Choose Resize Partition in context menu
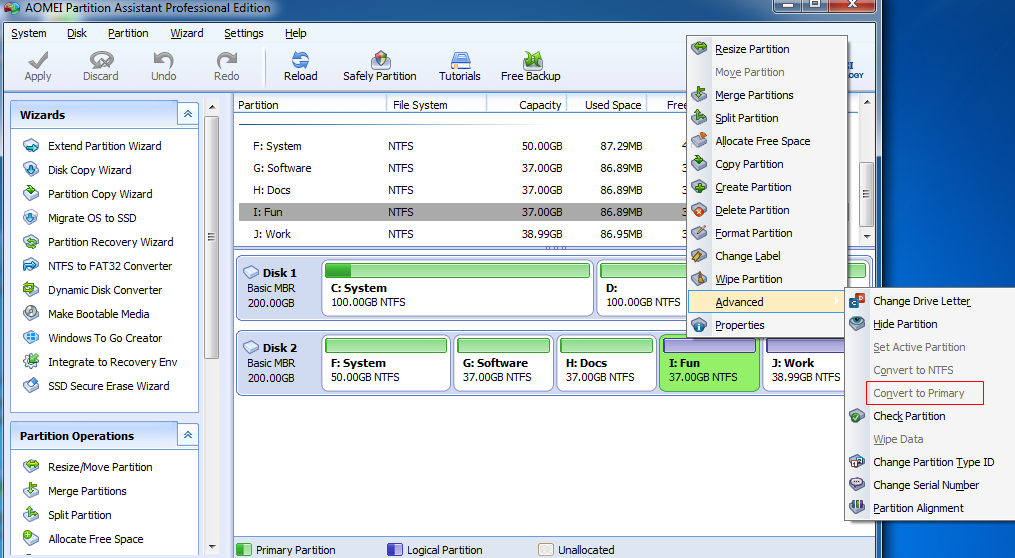1015x558 pixels. pos(767,49)
